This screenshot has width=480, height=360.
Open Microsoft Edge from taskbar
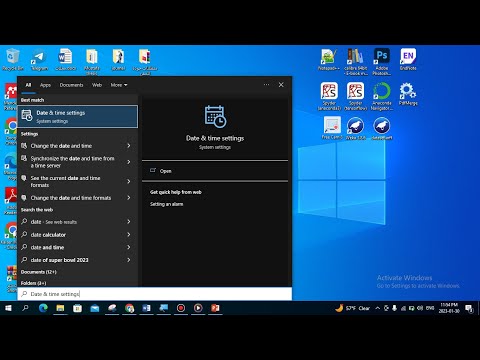43,308
